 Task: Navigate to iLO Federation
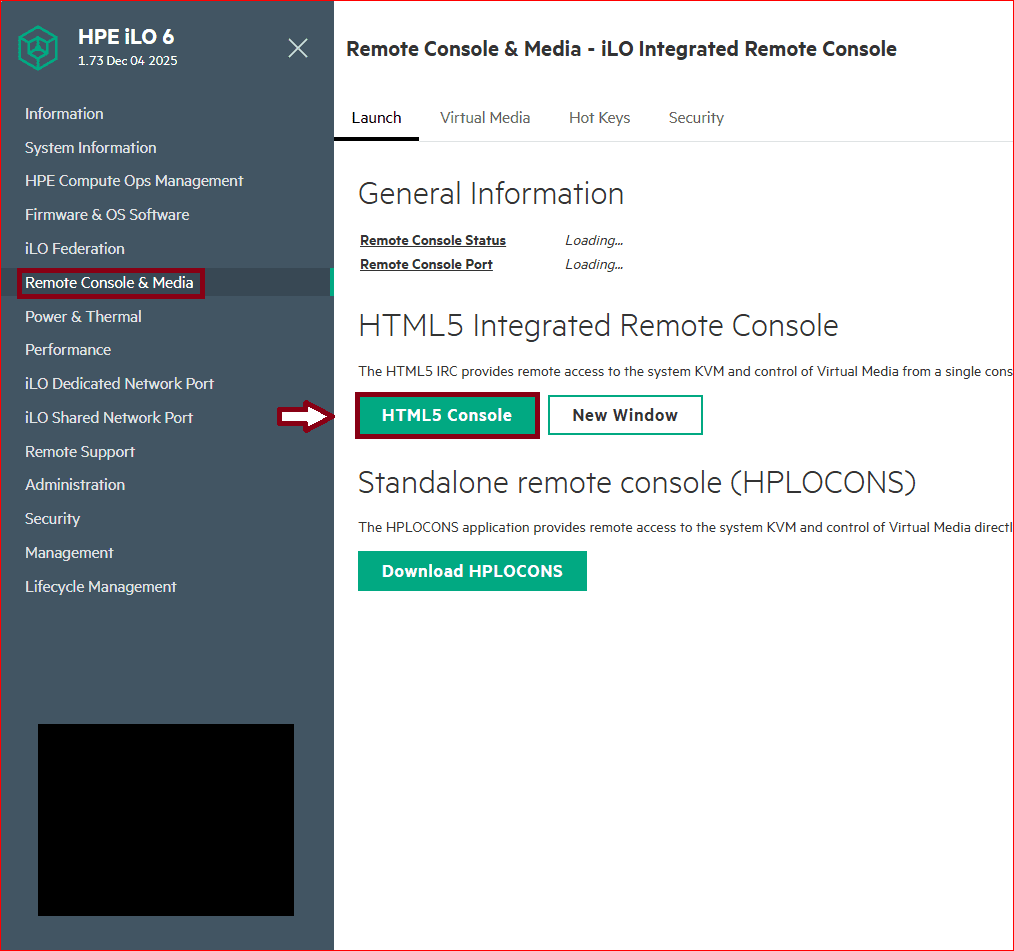point(75,249)
